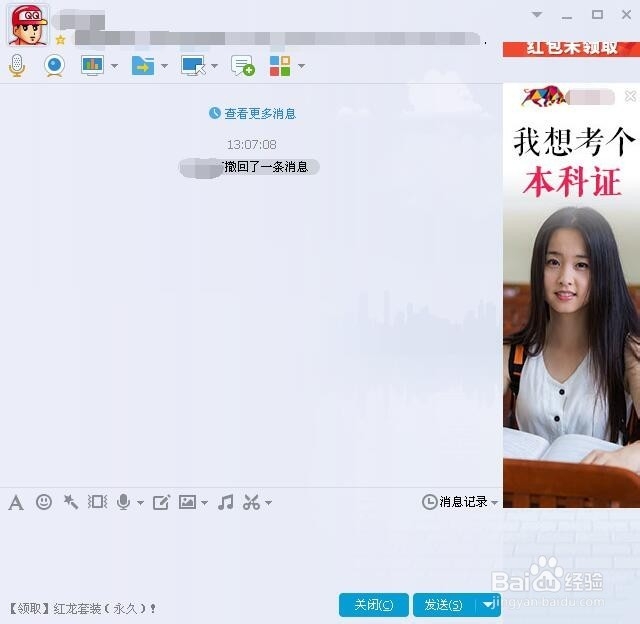
Task: Click the send picture icon
Action: pos(187,502)
